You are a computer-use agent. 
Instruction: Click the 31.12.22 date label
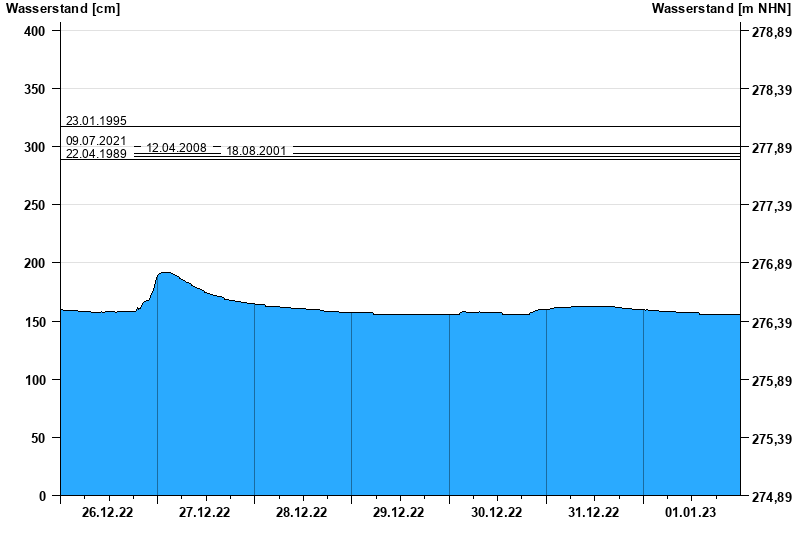click(x=594, y=513)
